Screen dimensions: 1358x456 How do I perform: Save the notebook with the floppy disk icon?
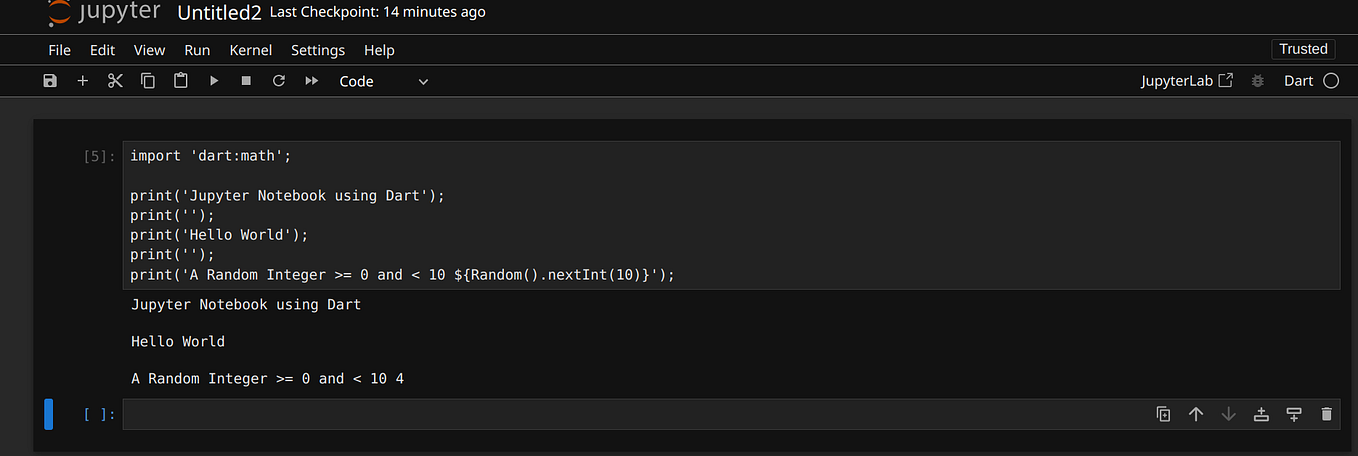(50, 81)
